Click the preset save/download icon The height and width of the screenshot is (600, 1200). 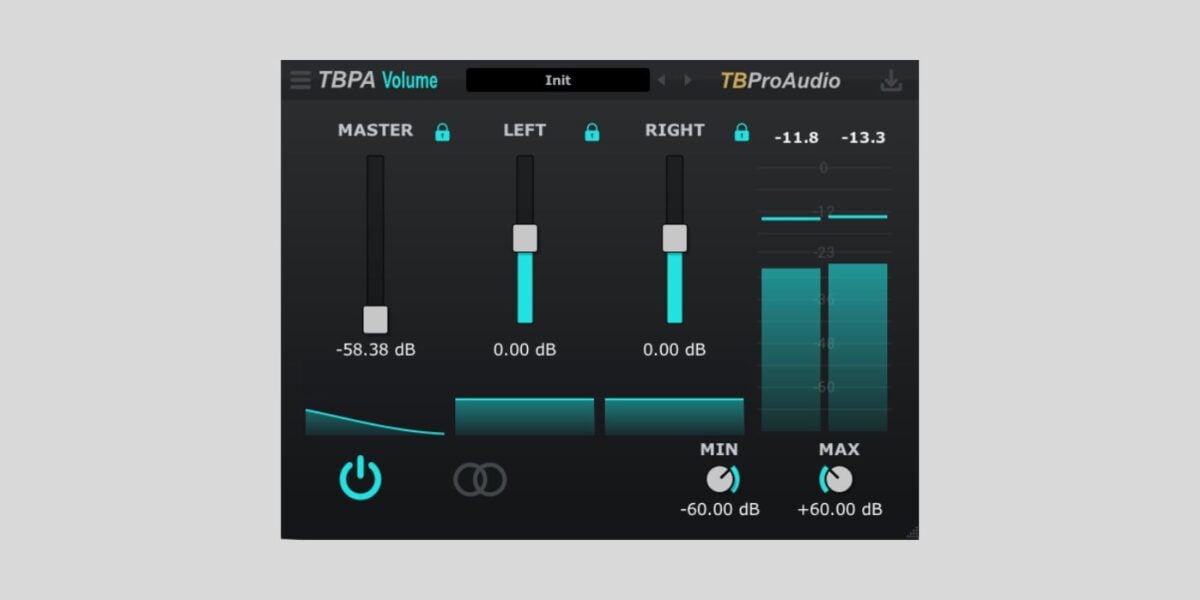(893, 80)
